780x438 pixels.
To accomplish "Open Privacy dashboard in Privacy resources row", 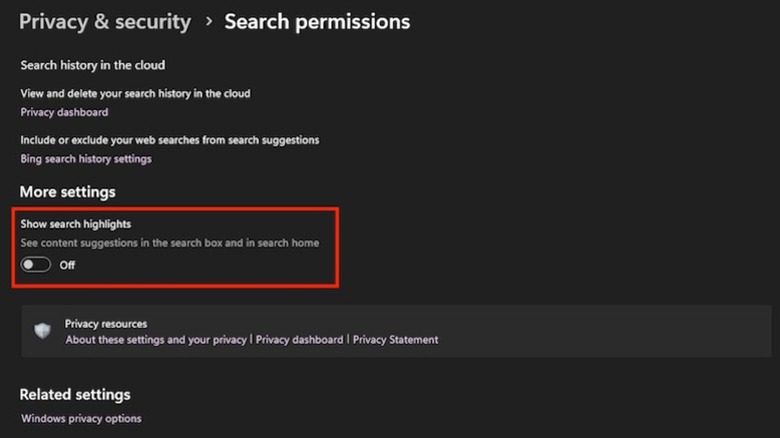I will click(x=299, y=340).
